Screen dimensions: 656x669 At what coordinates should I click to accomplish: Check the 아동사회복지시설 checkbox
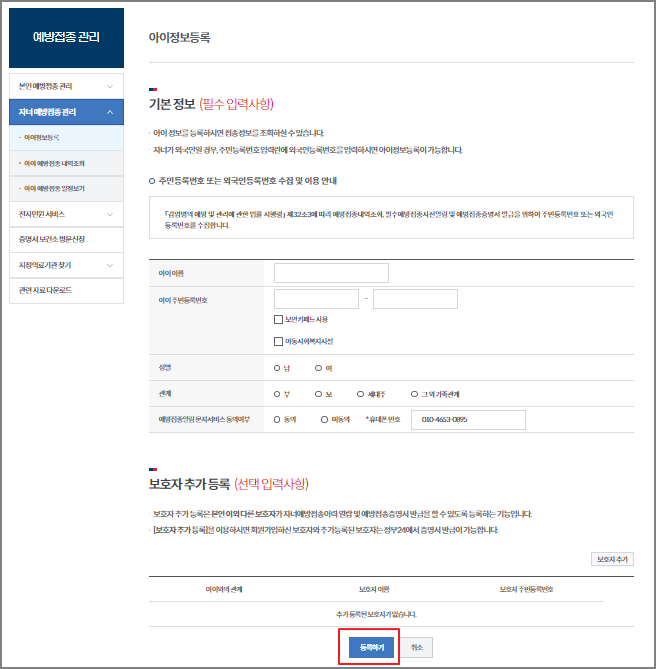tap(278, 341)
